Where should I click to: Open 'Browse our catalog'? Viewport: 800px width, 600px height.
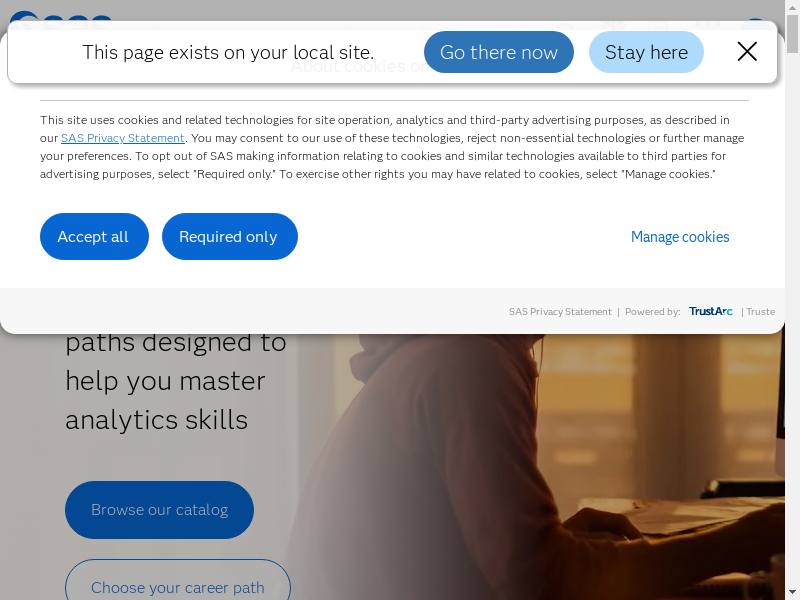[x=159, y=510]
